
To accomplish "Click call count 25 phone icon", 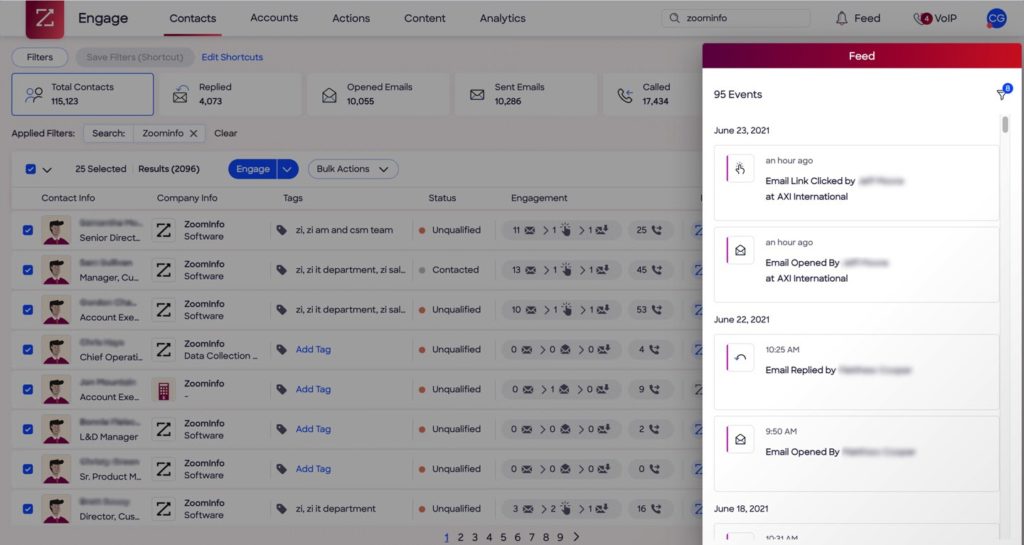I will (656, 230).
